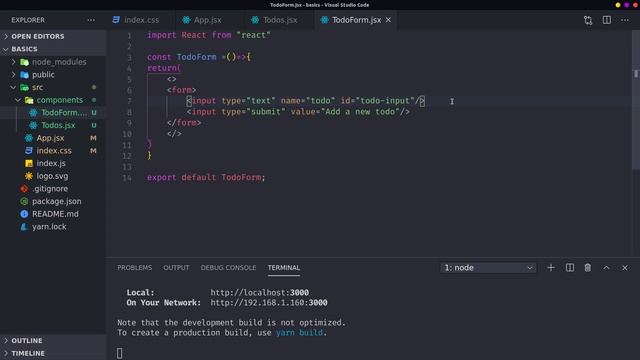640x360 pixels.
Task: Click the components folder icon
Action: 29,100
